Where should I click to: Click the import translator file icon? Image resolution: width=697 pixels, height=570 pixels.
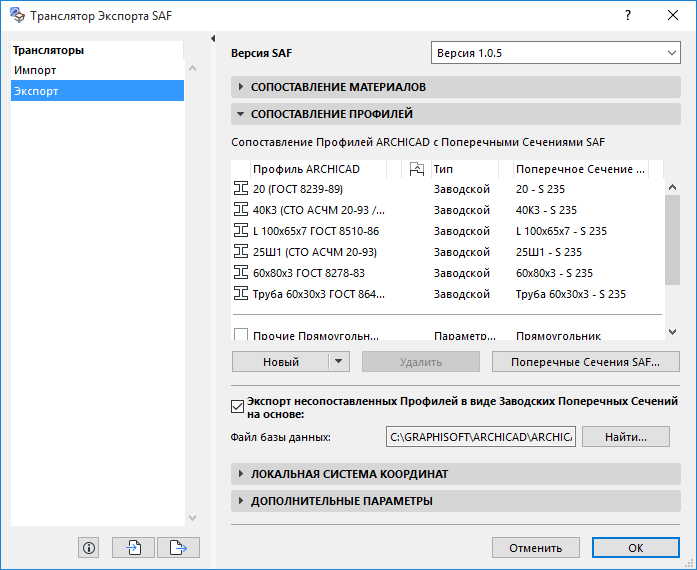pyautogui.click(x=133, y=547)
